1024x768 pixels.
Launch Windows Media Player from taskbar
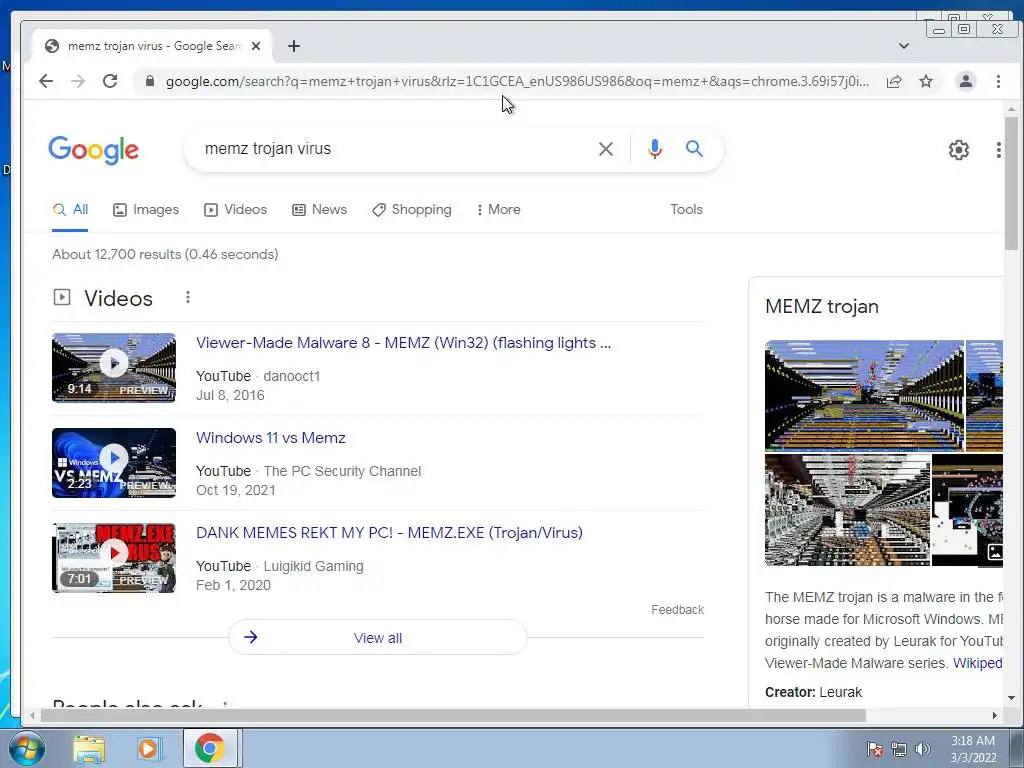point(149,749)
